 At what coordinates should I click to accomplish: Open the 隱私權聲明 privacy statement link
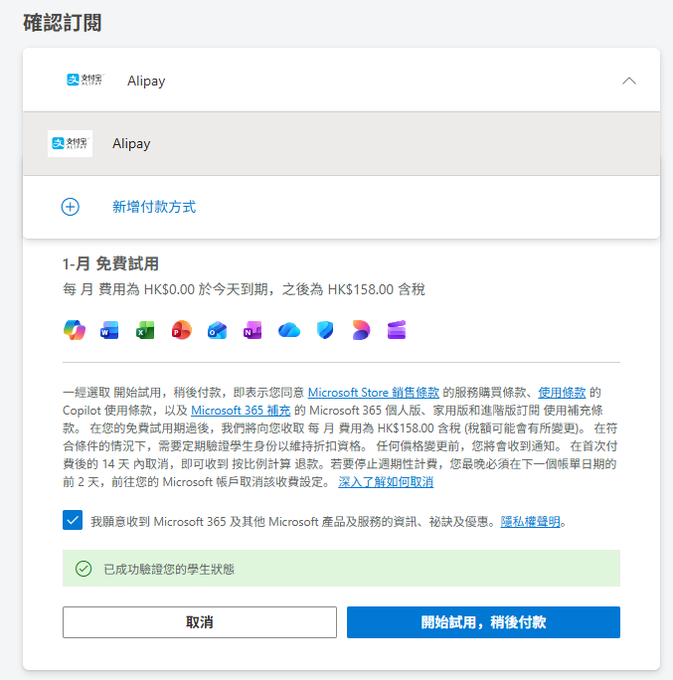click(x=529, y=522)
